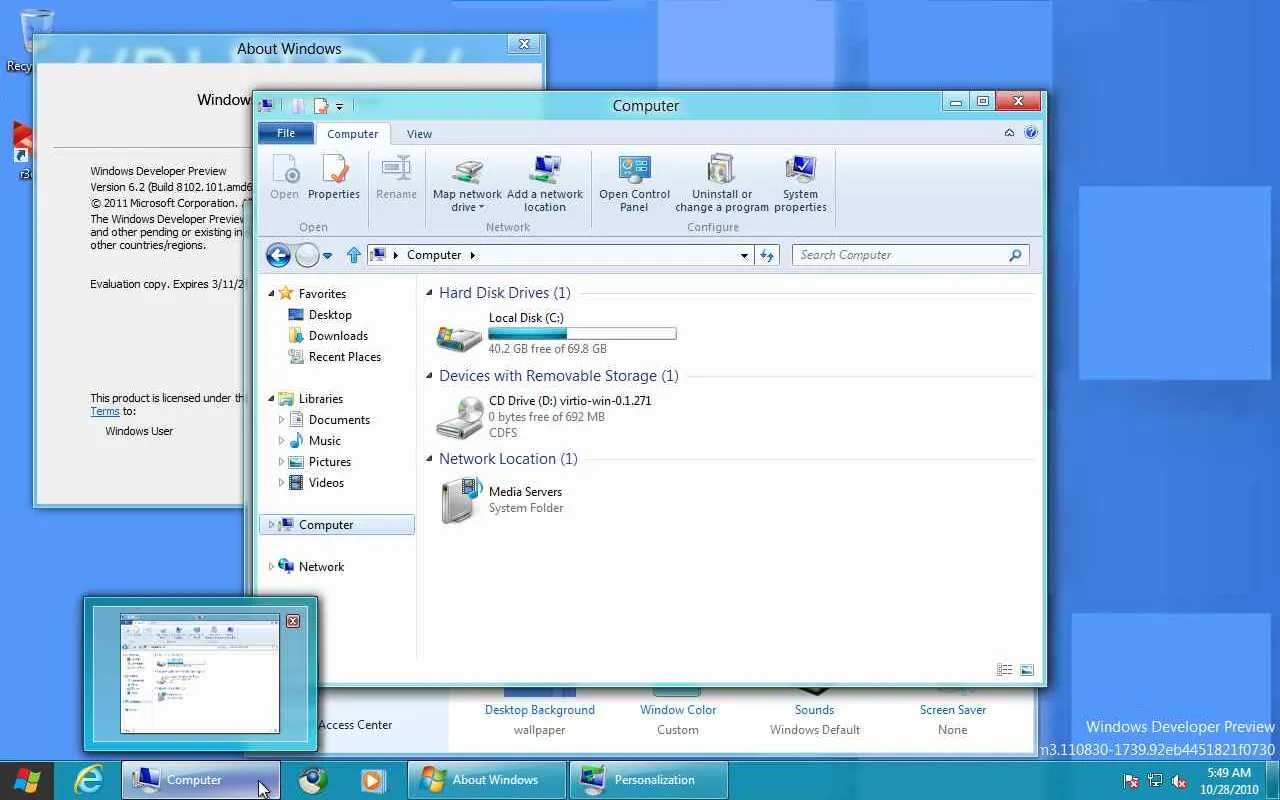Launch Open Control Panel from the ribbon

pyautogui.click(x=635, y=185)
